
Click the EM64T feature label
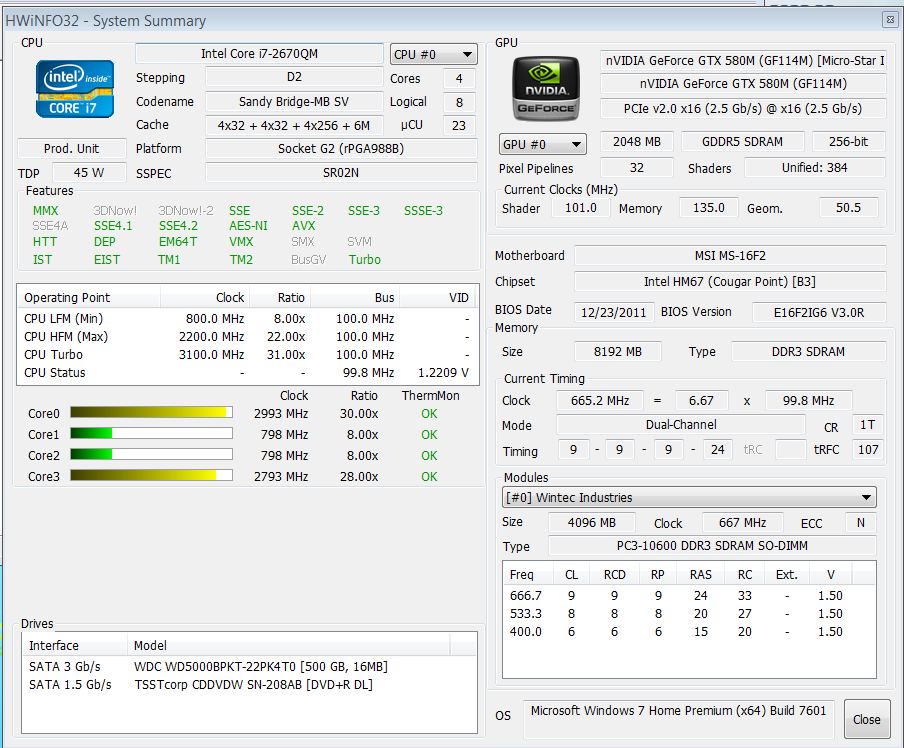click(x=178, y=242)
